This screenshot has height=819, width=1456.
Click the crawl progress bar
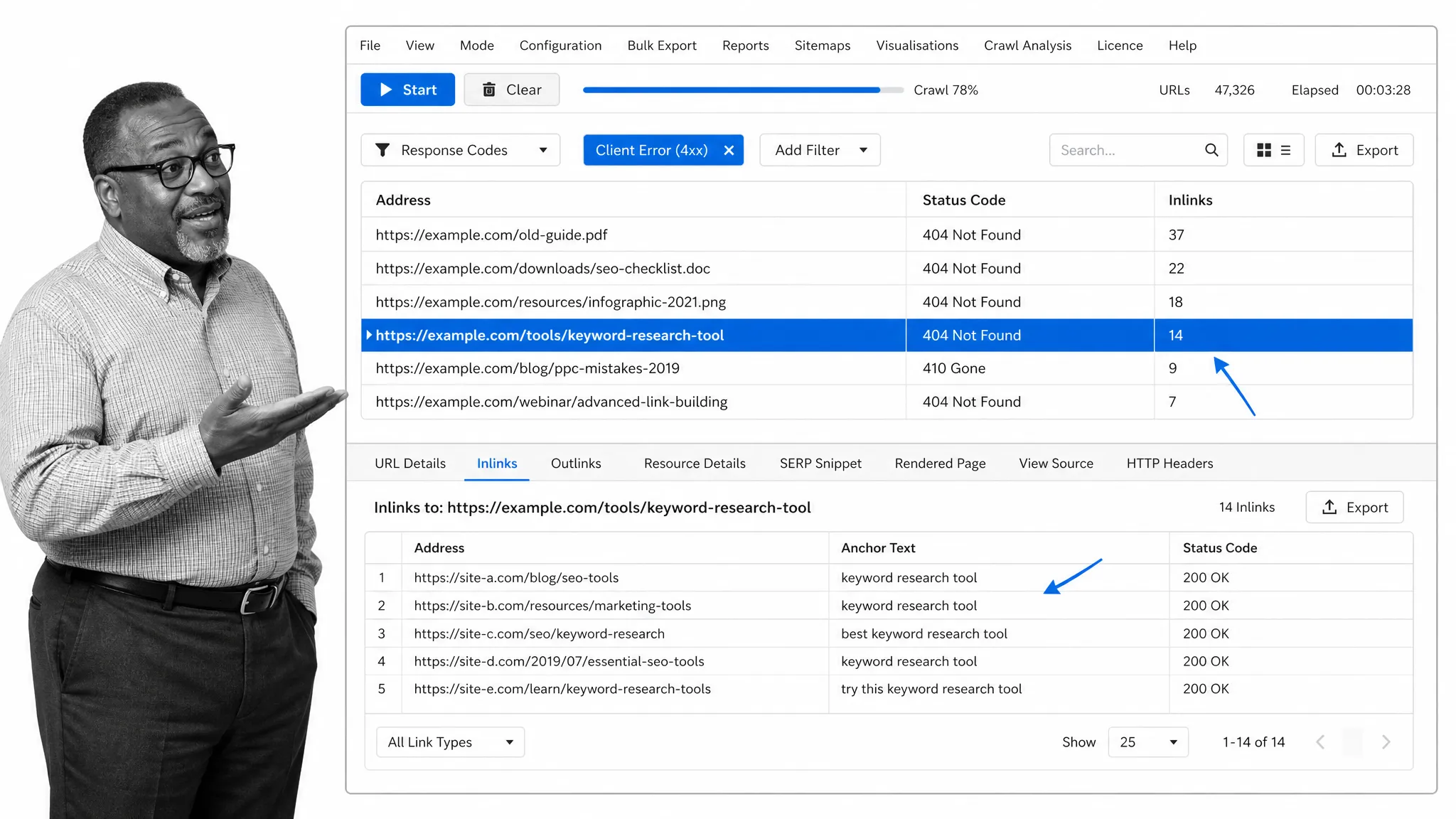743,90
